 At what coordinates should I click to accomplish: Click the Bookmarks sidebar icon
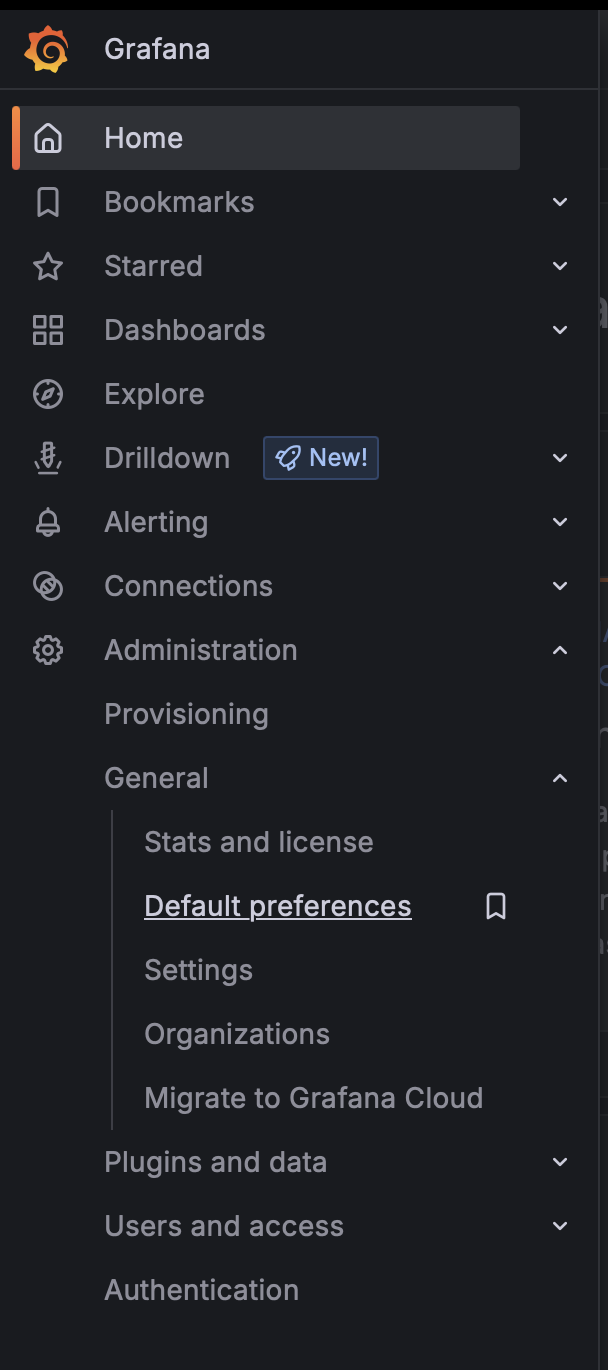click(x=47, y=201)
